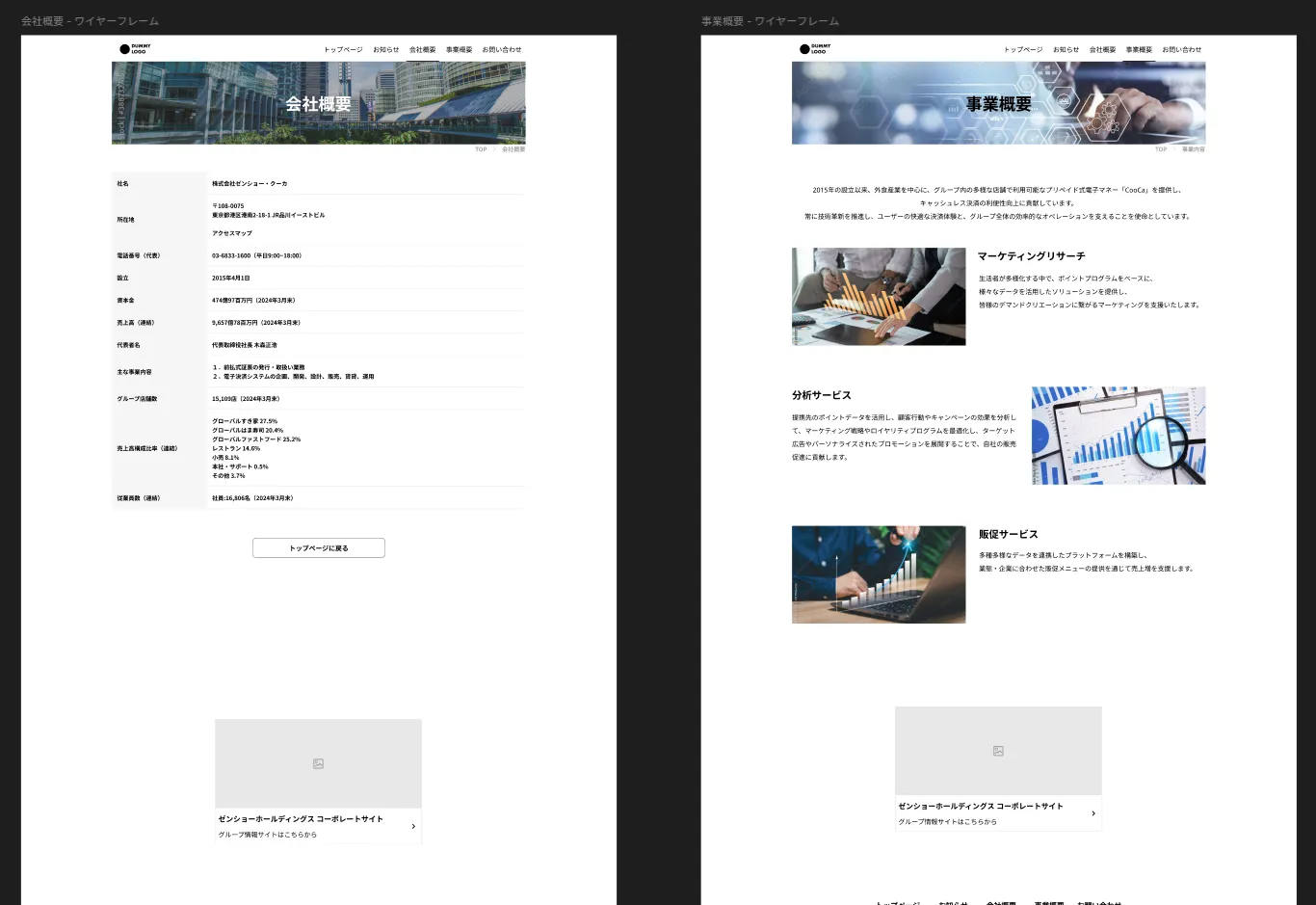1316x905 pixels.
Task: Click the 所在地 table label
Action: [125, 220]
